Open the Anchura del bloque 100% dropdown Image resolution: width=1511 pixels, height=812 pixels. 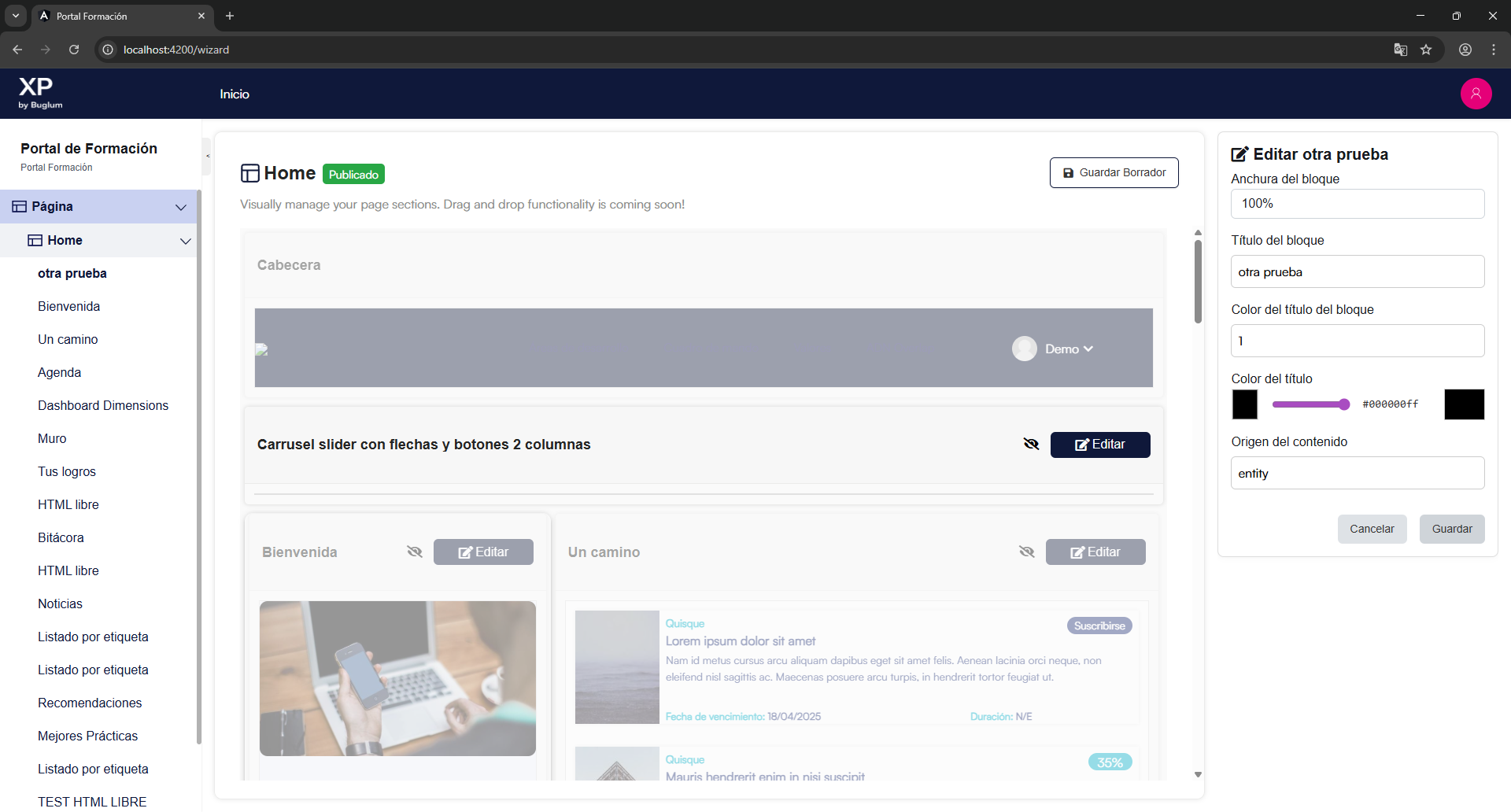[x=1358, y=204]
